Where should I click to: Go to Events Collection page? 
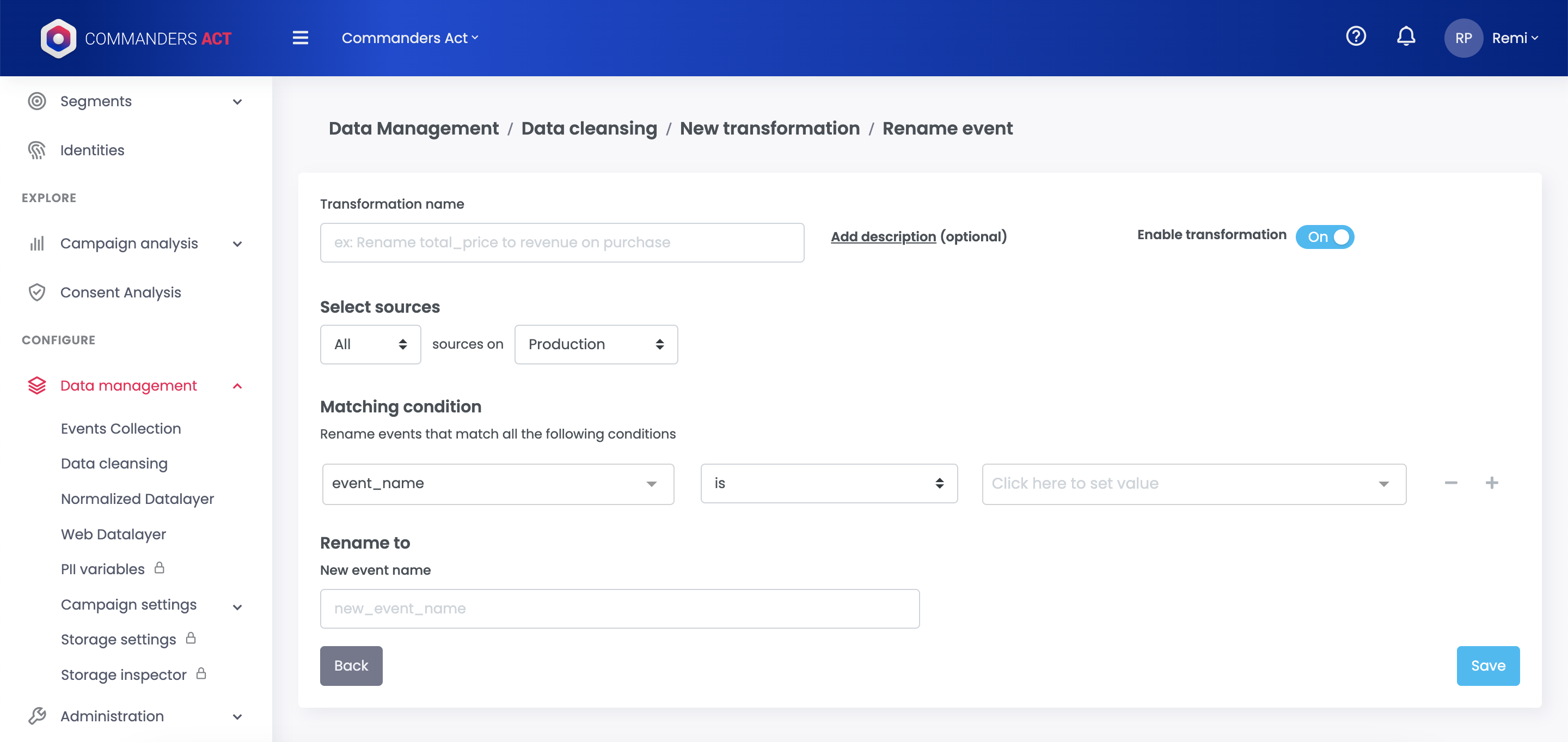tap(121, 428)
